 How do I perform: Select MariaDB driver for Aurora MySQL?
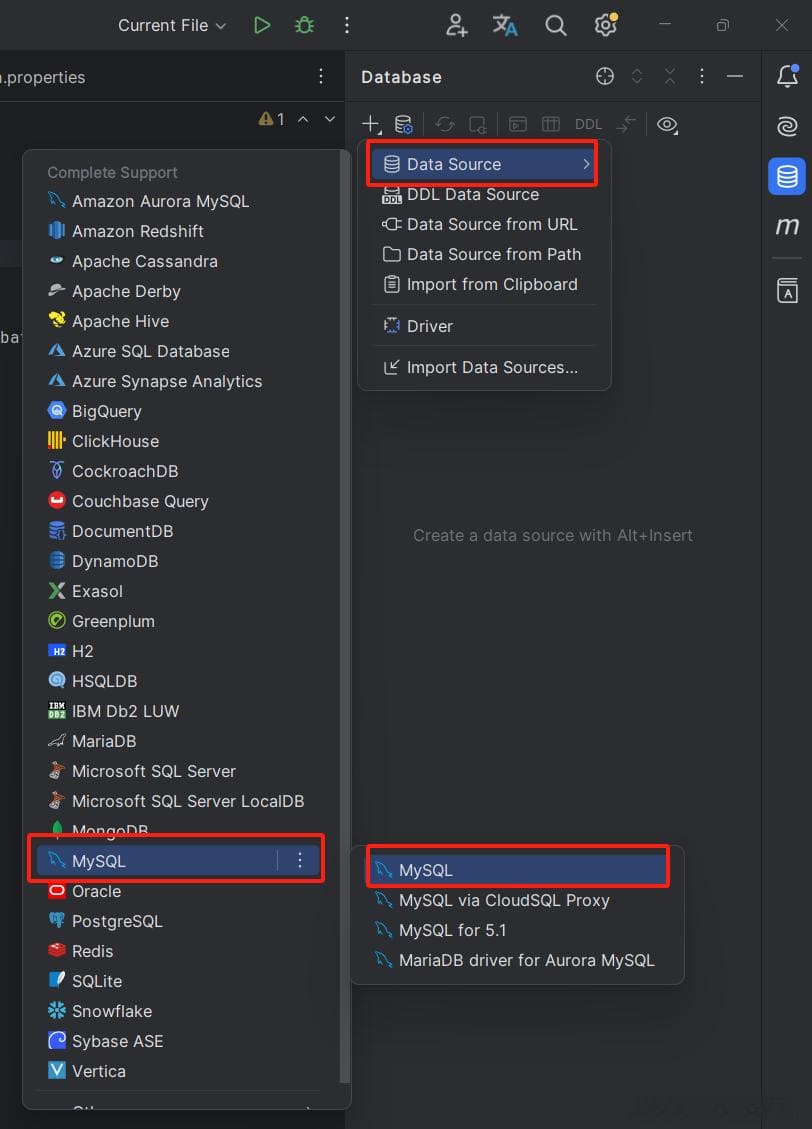(518, 960)
